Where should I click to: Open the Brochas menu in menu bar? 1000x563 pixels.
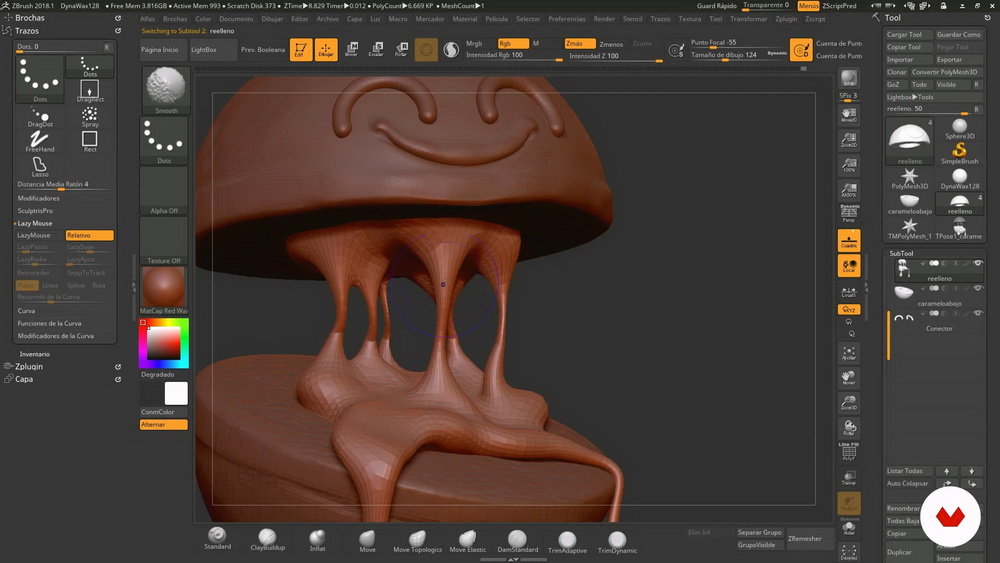point(175,19)
